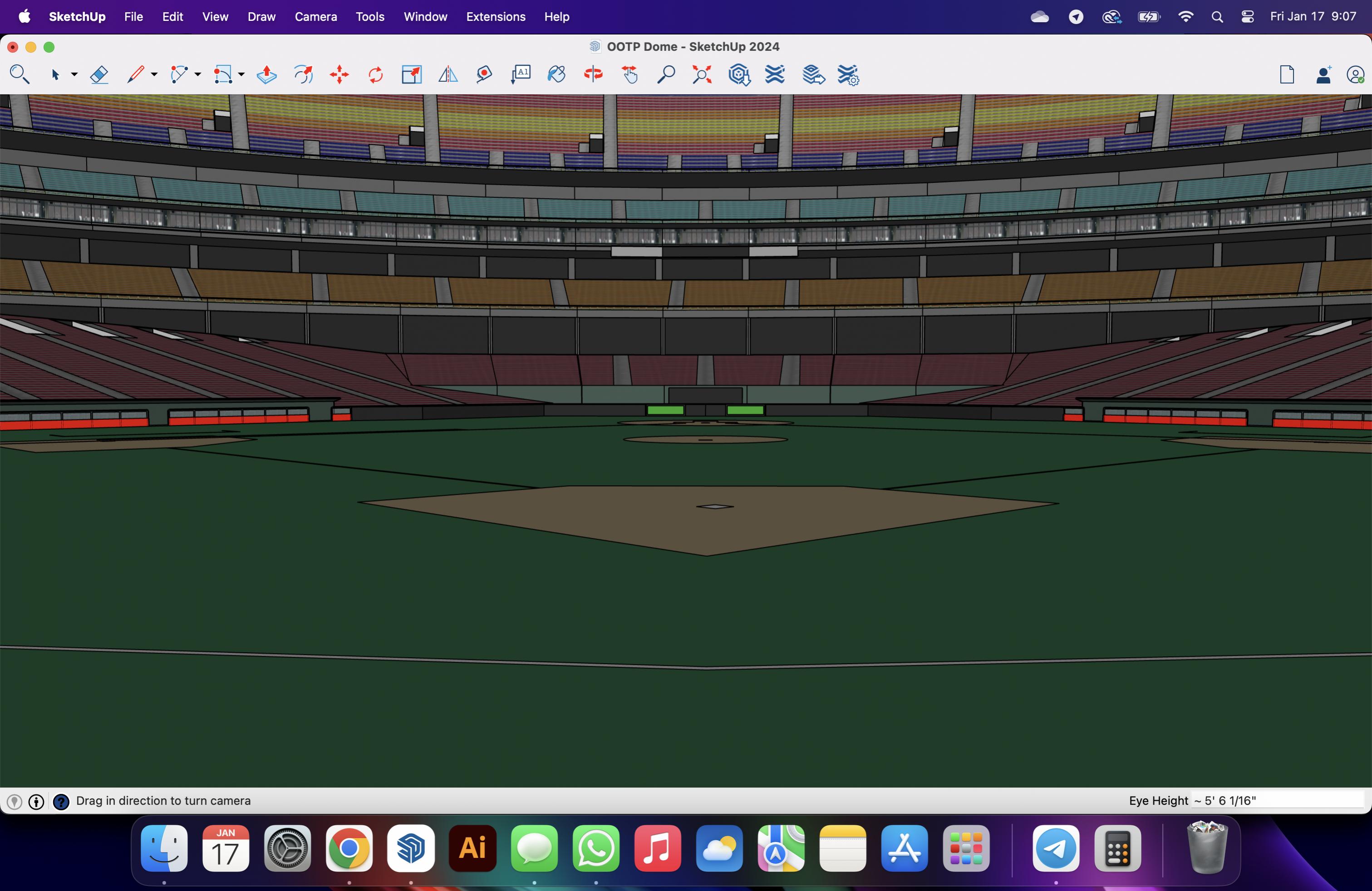Viewport: 1372px width, 891px height.
Task: Select the Paint Bucket tool
Action: pos(557,75)
